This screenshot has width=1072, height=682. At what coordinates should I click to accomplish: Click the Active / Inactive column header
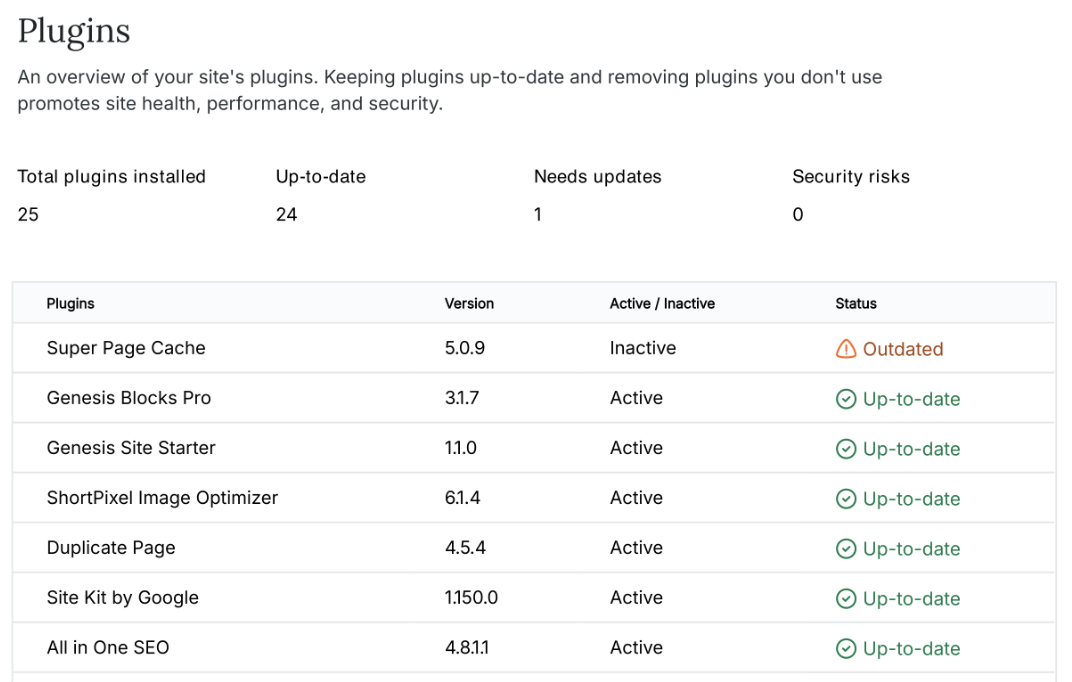662,303
